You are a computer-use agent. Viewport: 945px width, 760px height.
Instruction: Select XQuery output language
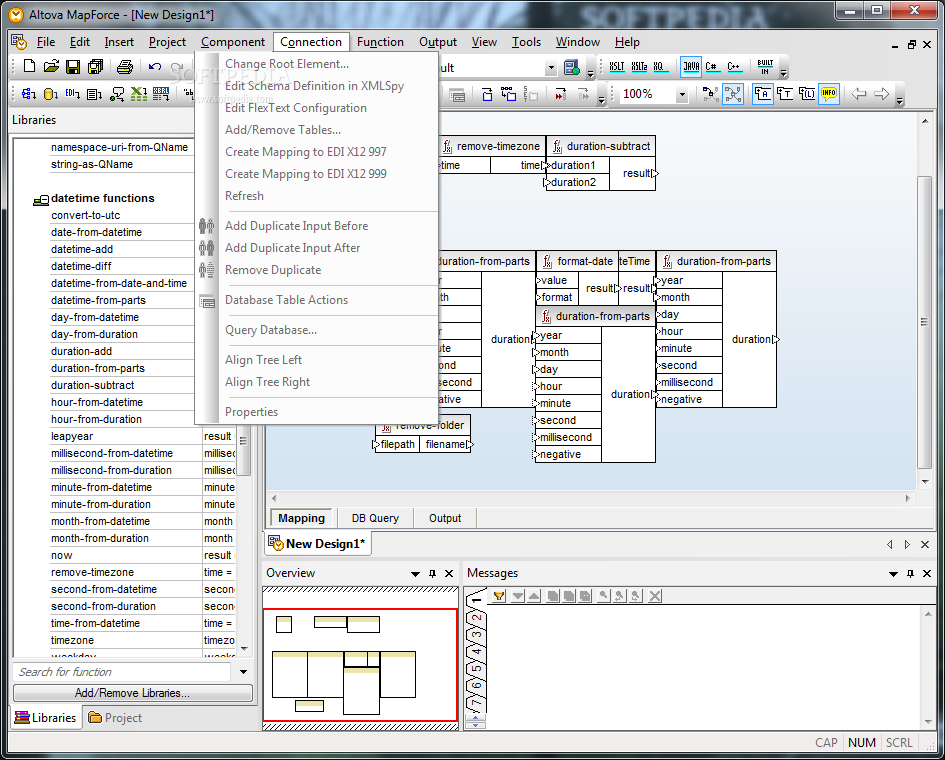pyautogui.click(x=660, y=67)
